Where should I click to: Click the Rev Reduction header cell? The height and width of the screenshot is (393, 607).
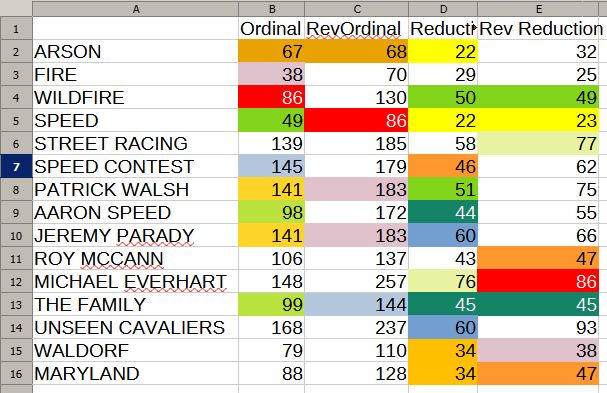click(x=538, y=29)
